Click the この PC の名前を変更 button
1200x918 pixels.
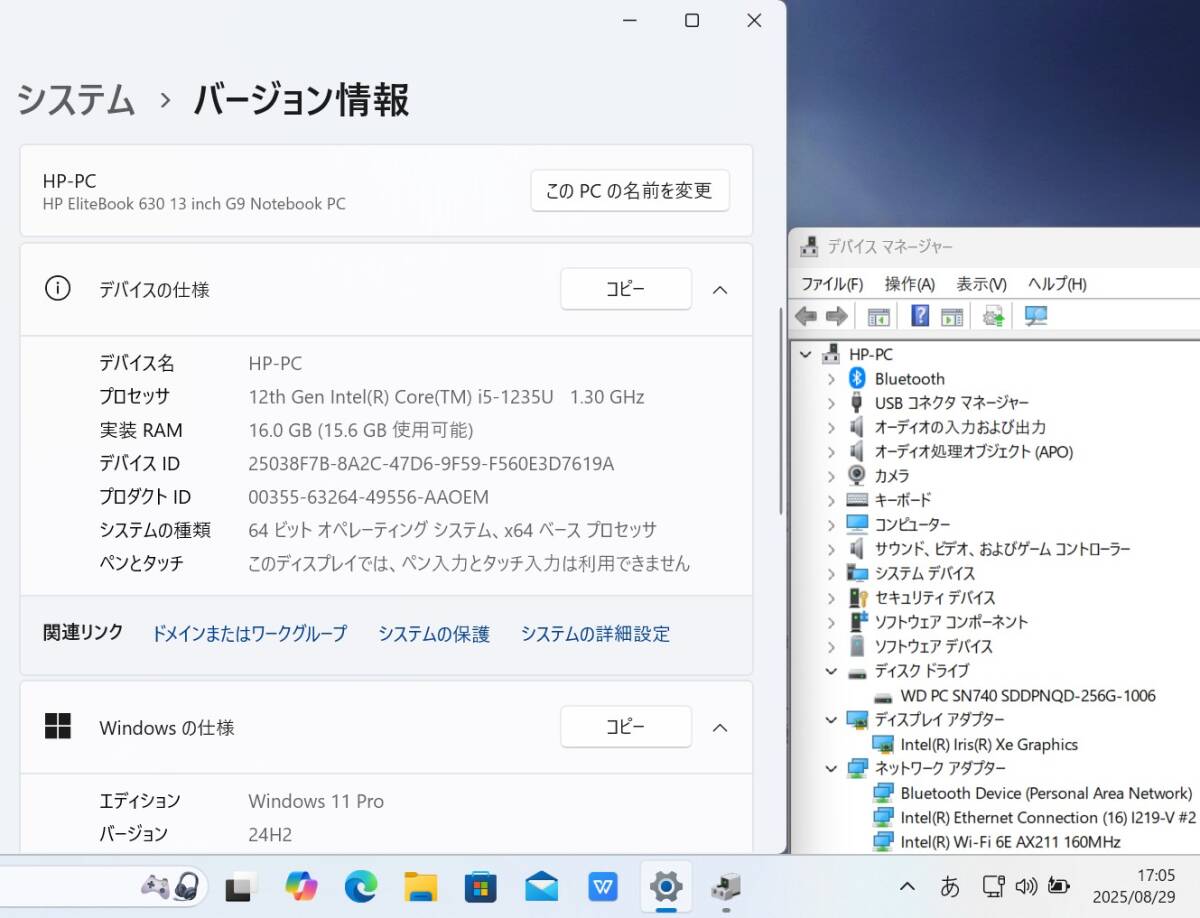pos(629,190)
